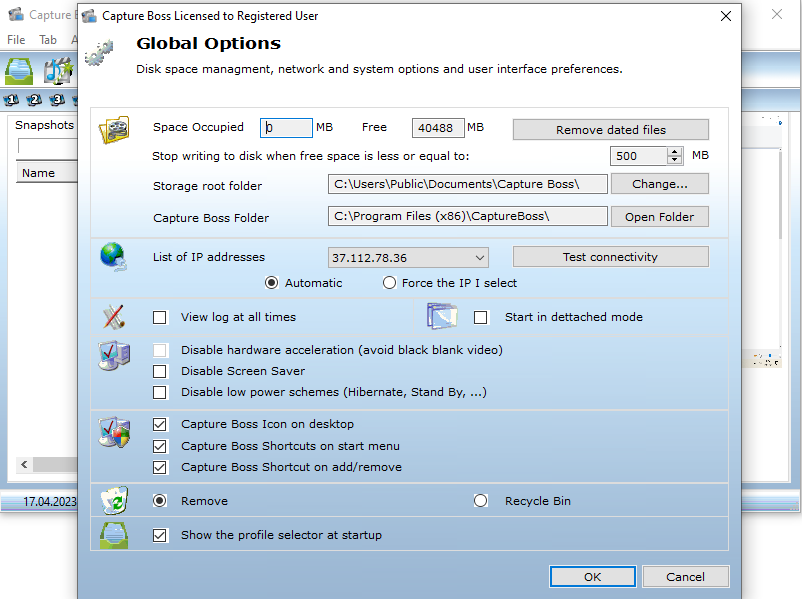
Task: Uncheck Capture Boss Shortcut on add/remove
Action: click(160, 468)
